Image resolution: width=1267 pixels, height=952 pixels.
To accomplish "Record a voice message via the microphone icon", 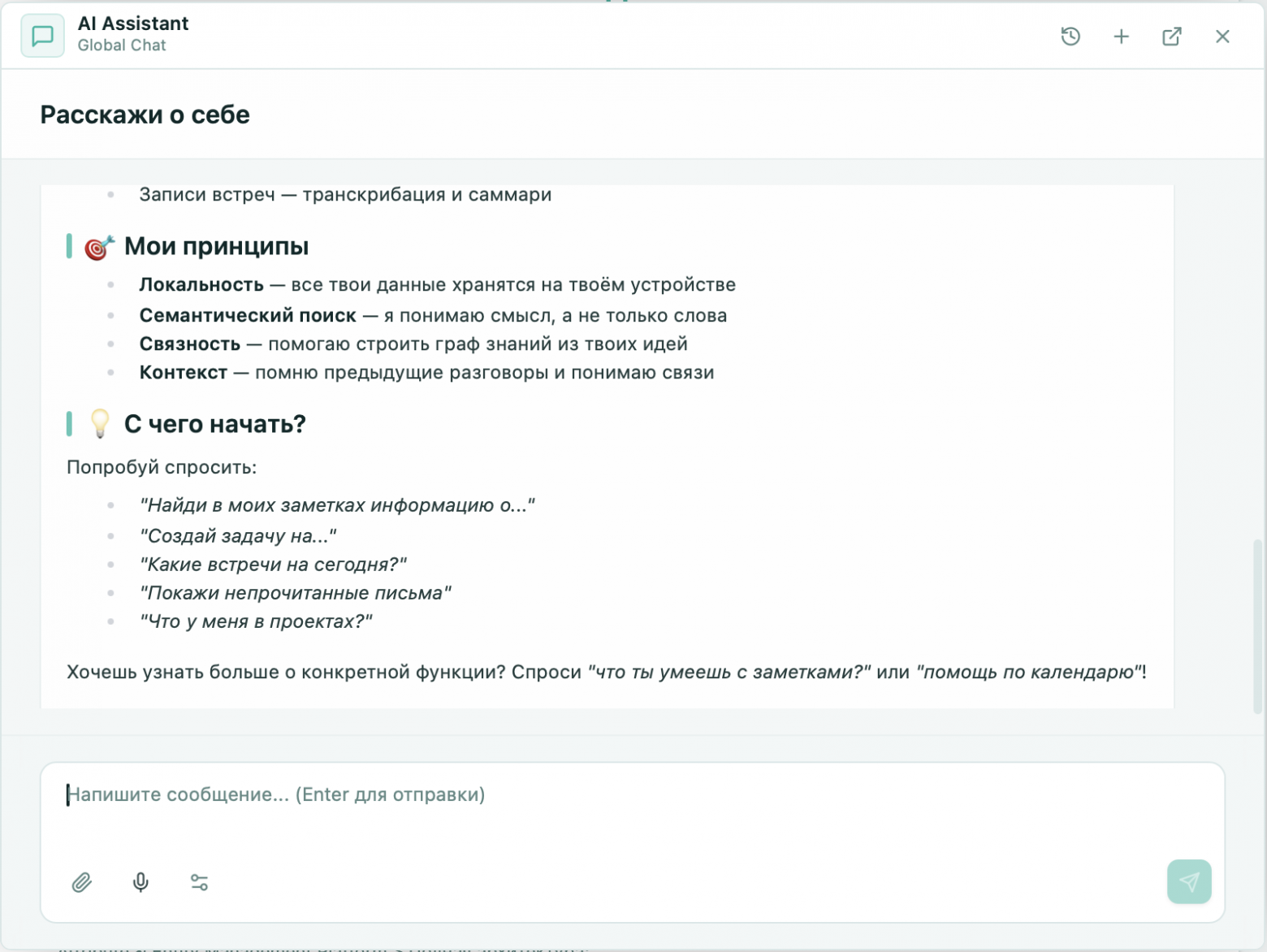I will point(140,882).
